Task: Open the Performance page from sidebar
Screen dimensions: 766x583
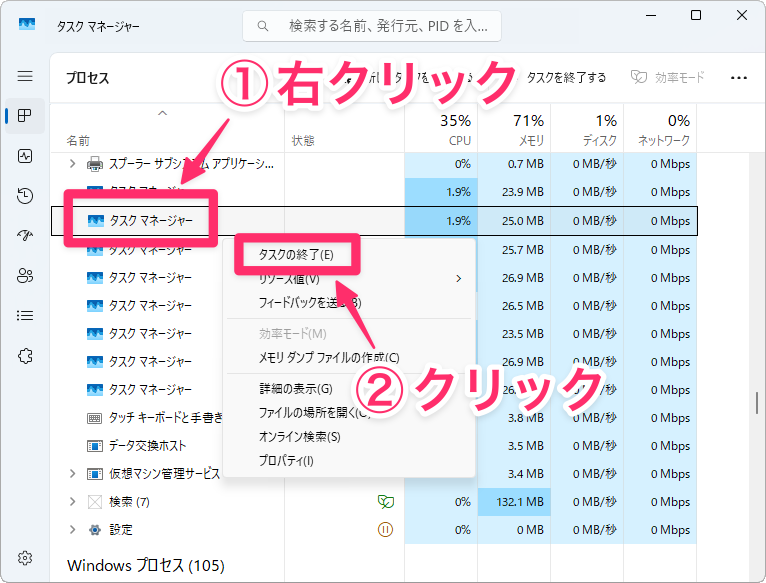Action: click(x=25, y=156)
